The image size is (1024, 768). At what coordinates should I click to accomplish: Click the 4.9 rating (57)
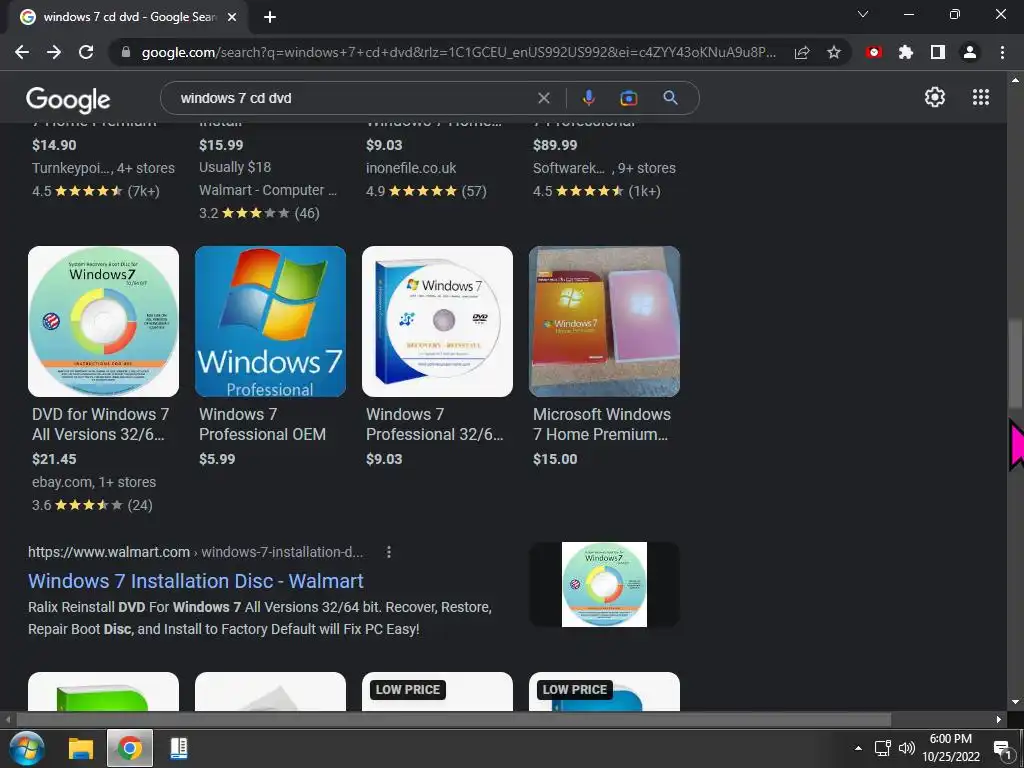[x=426, y=191]
